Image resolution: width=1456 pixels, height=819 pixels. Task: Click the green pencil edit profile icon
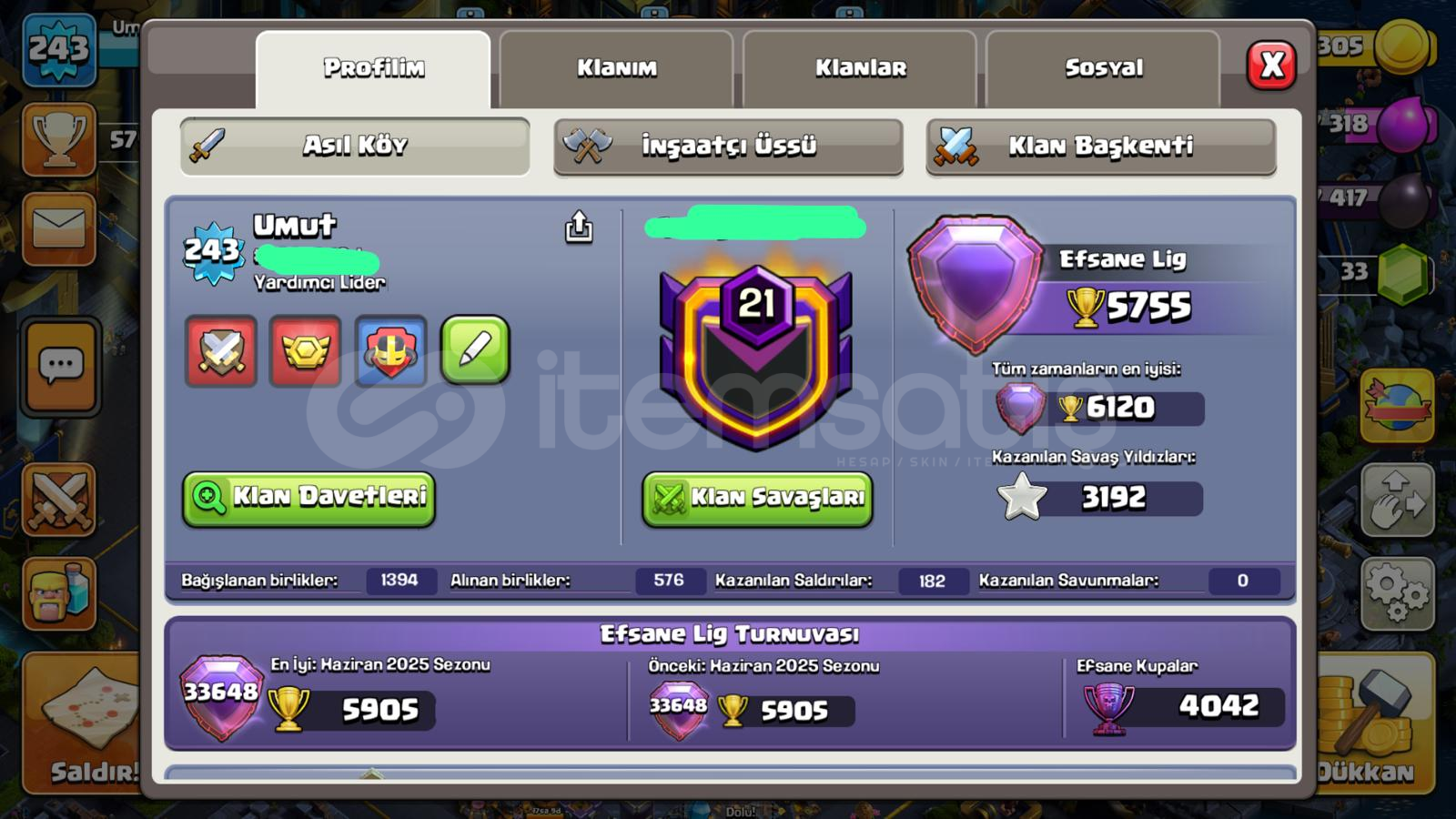point(475,350)
